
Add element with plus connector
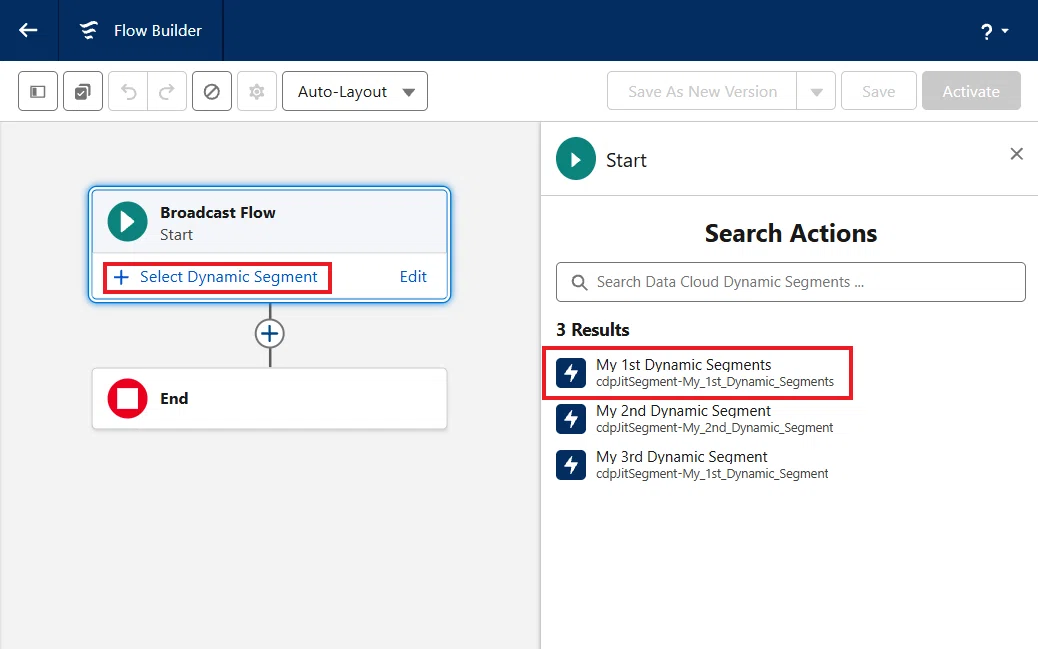point(269,334)
